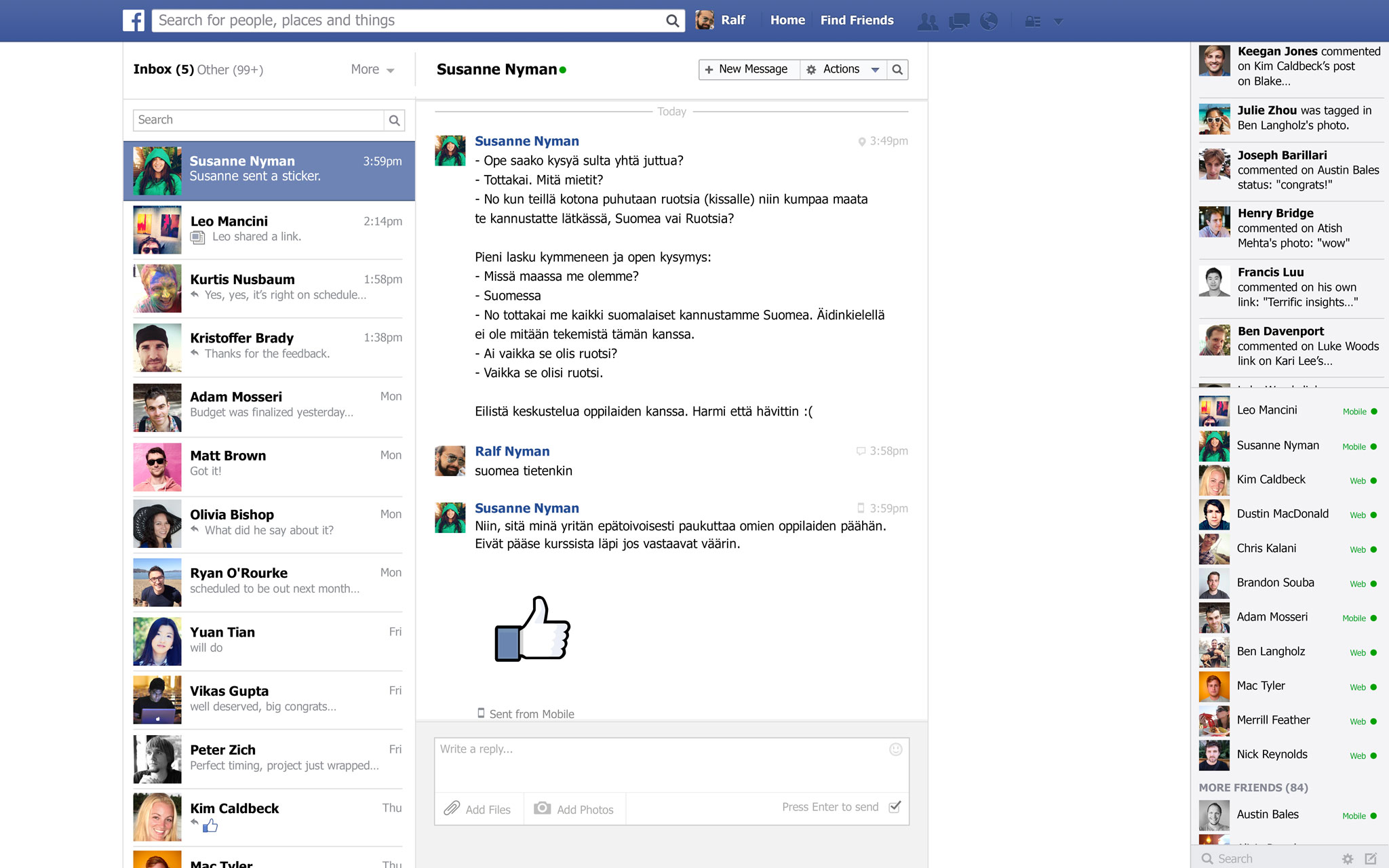Viewport: 1389px width, 868px height.
Task: Open Find Friends link
Action: pos(857,20)
